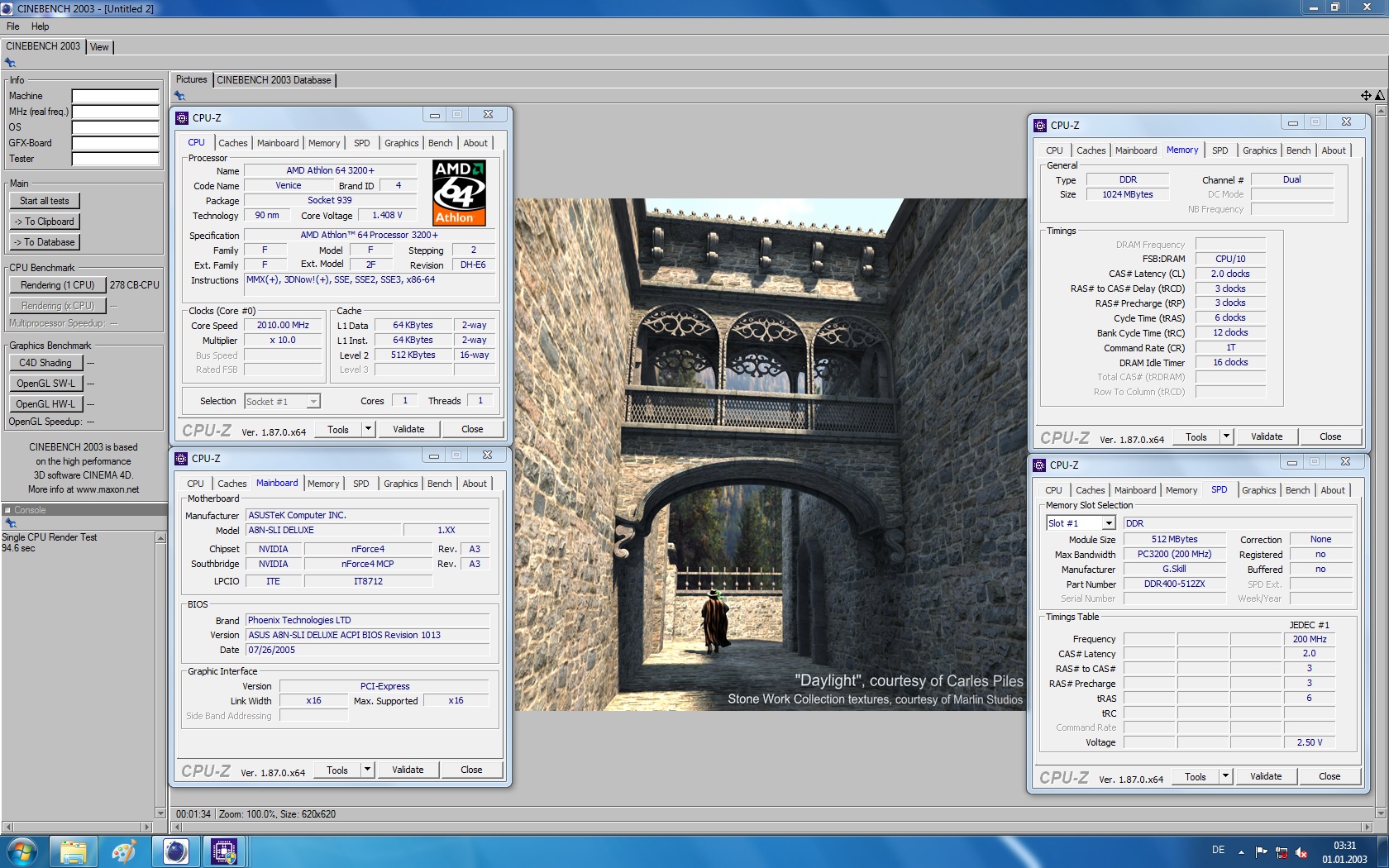This screenshot has height=868, width=1389.
Task: Click DE language indicator in taskbar
Action: click(x=1218, y=850)
